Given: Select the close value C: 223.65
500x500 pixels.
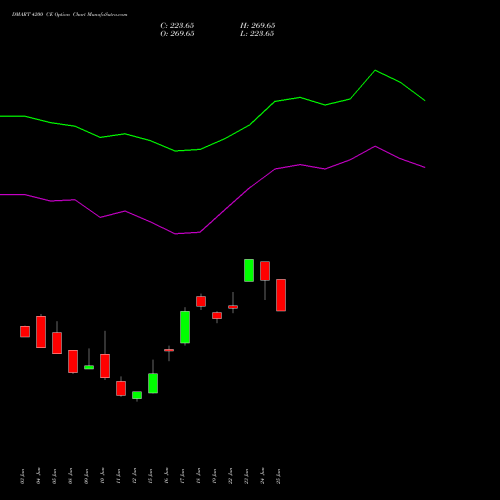Looking at the screenshot, I should 177,26.
